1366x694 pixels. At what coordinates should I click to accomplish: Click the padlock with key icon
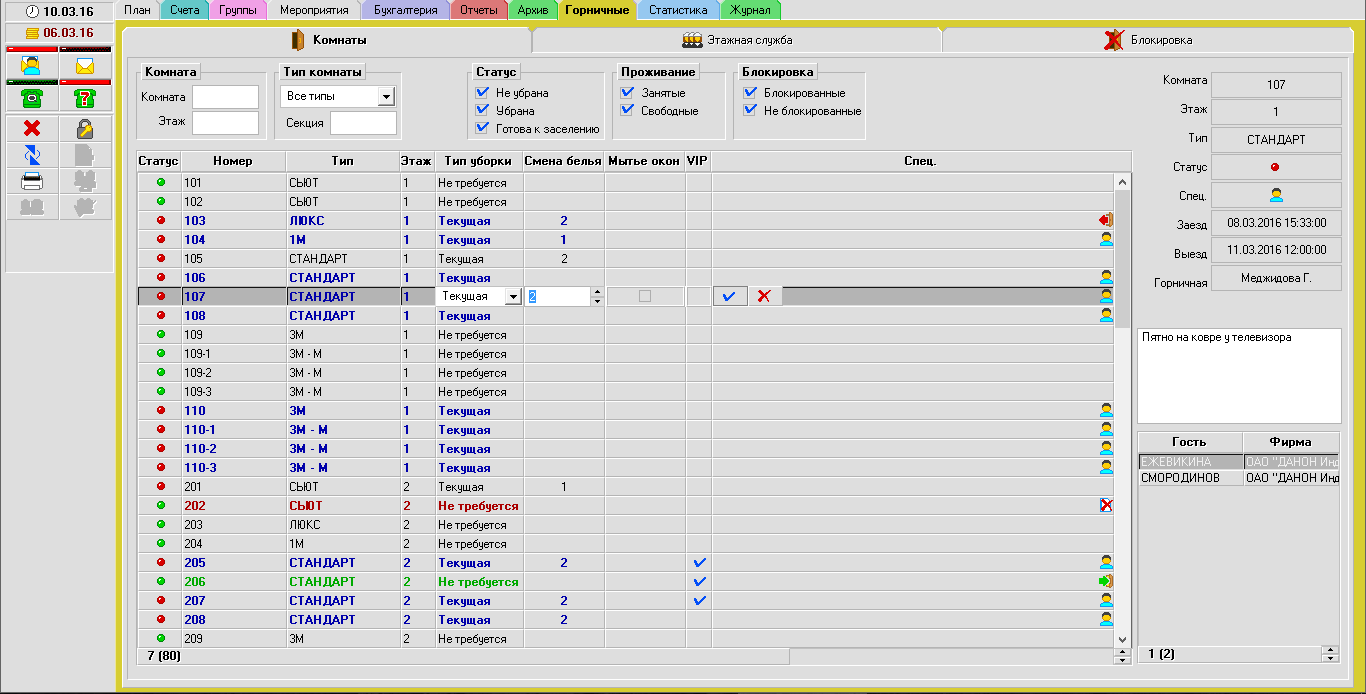85,128
